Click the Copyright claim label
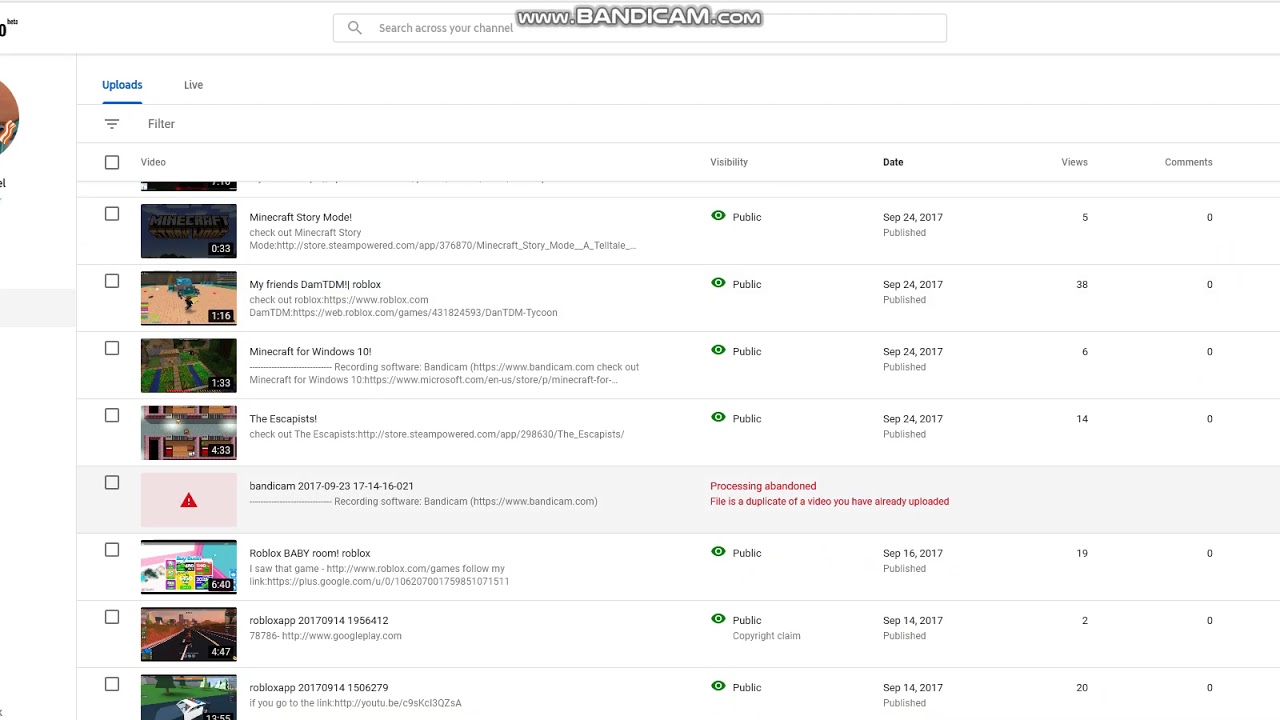The height and width of the screenshot is (720, 1280). (766, 636)
